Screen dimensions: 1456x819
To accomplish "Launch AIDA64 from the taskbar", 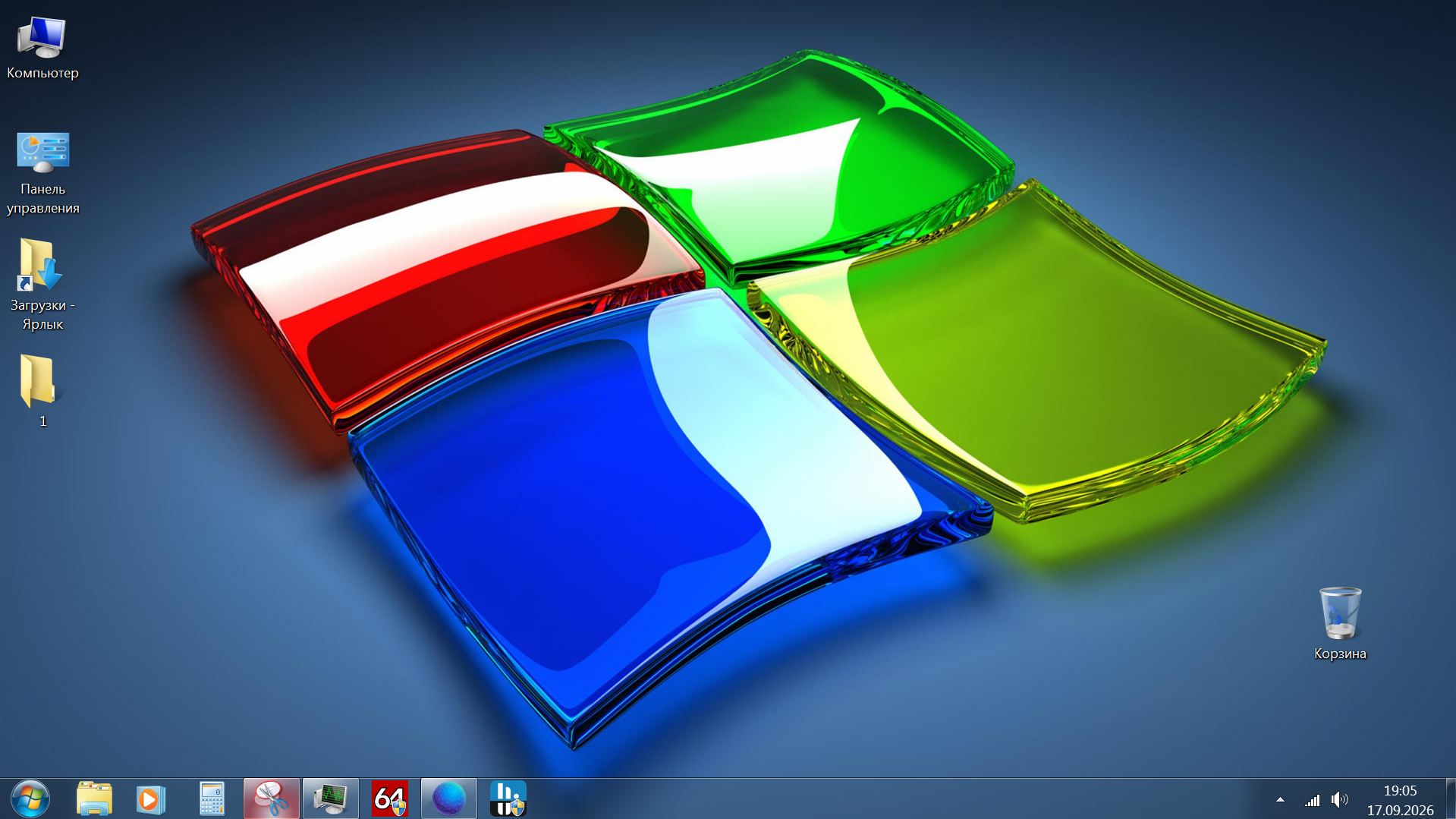I will point(390,799).
